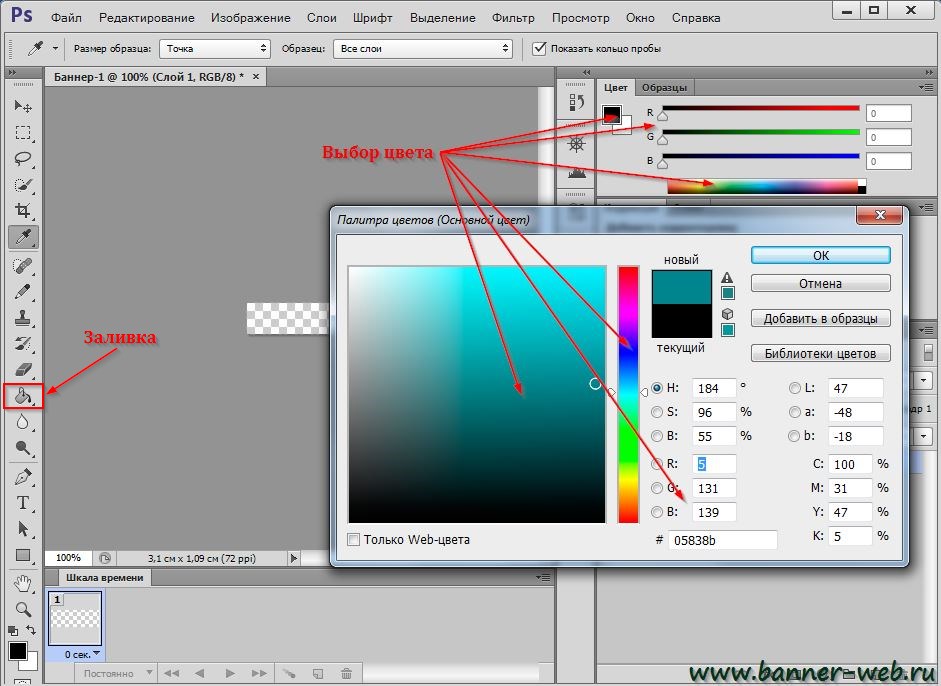Screen dimensions: 941x686
Task: Open the Образец Все слои dropdown
Action: 423,49
